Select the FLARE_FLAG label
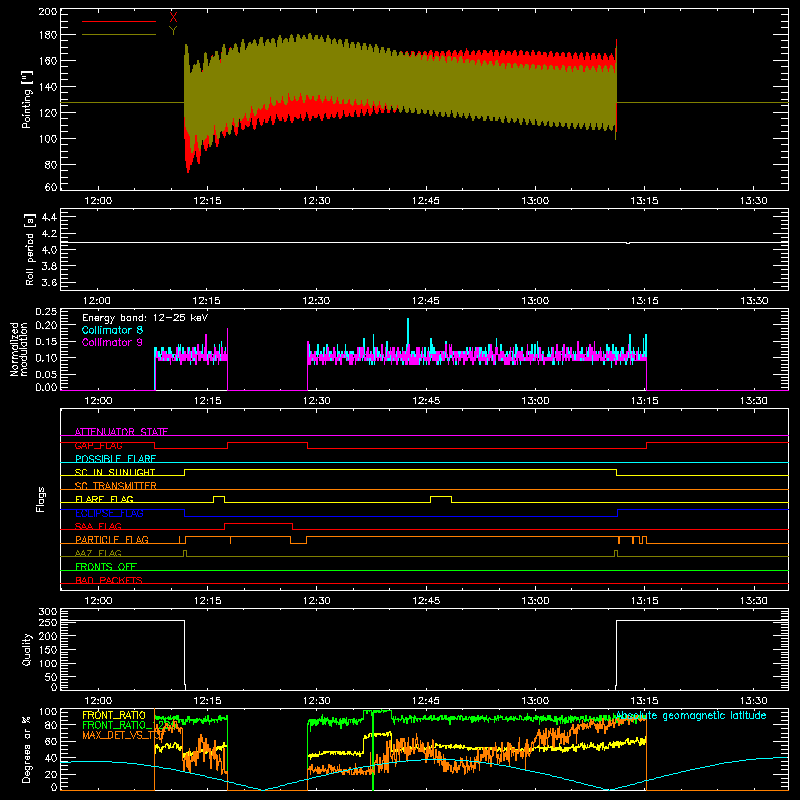 pyautogui.click(x=104, y=499)
